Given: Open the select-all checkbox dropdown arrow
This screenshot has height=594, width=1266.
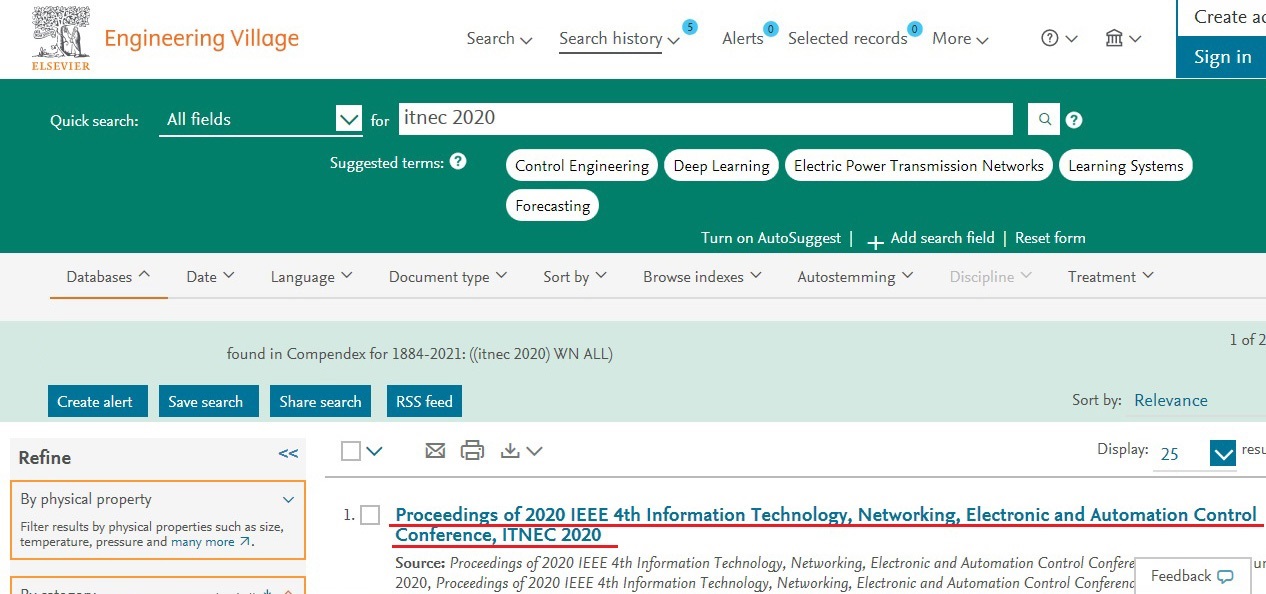Looking at the screenshot, I should click(x=374, y=451).
